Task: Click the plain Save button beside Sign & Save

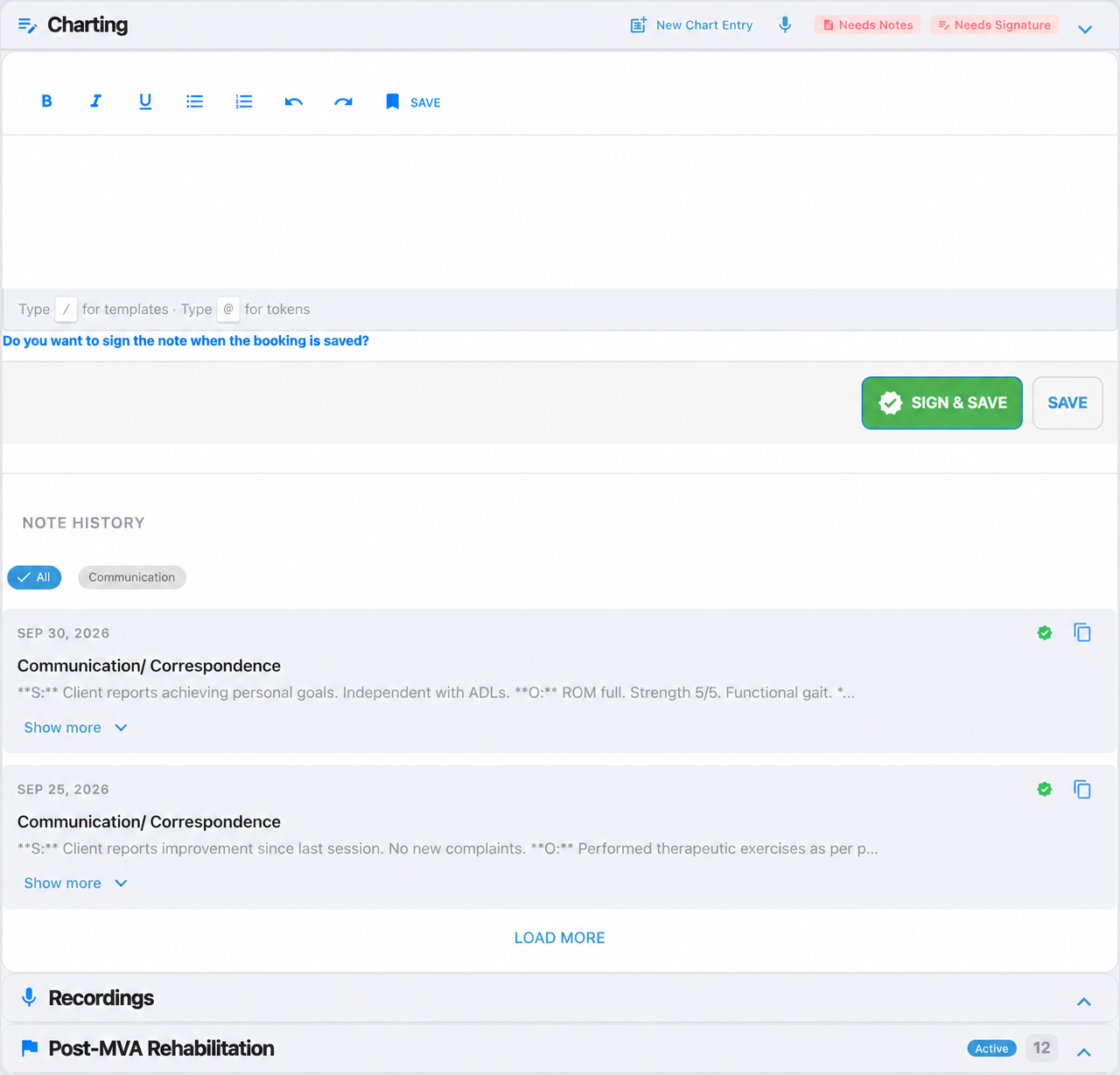Action: tap(1067, 402)
